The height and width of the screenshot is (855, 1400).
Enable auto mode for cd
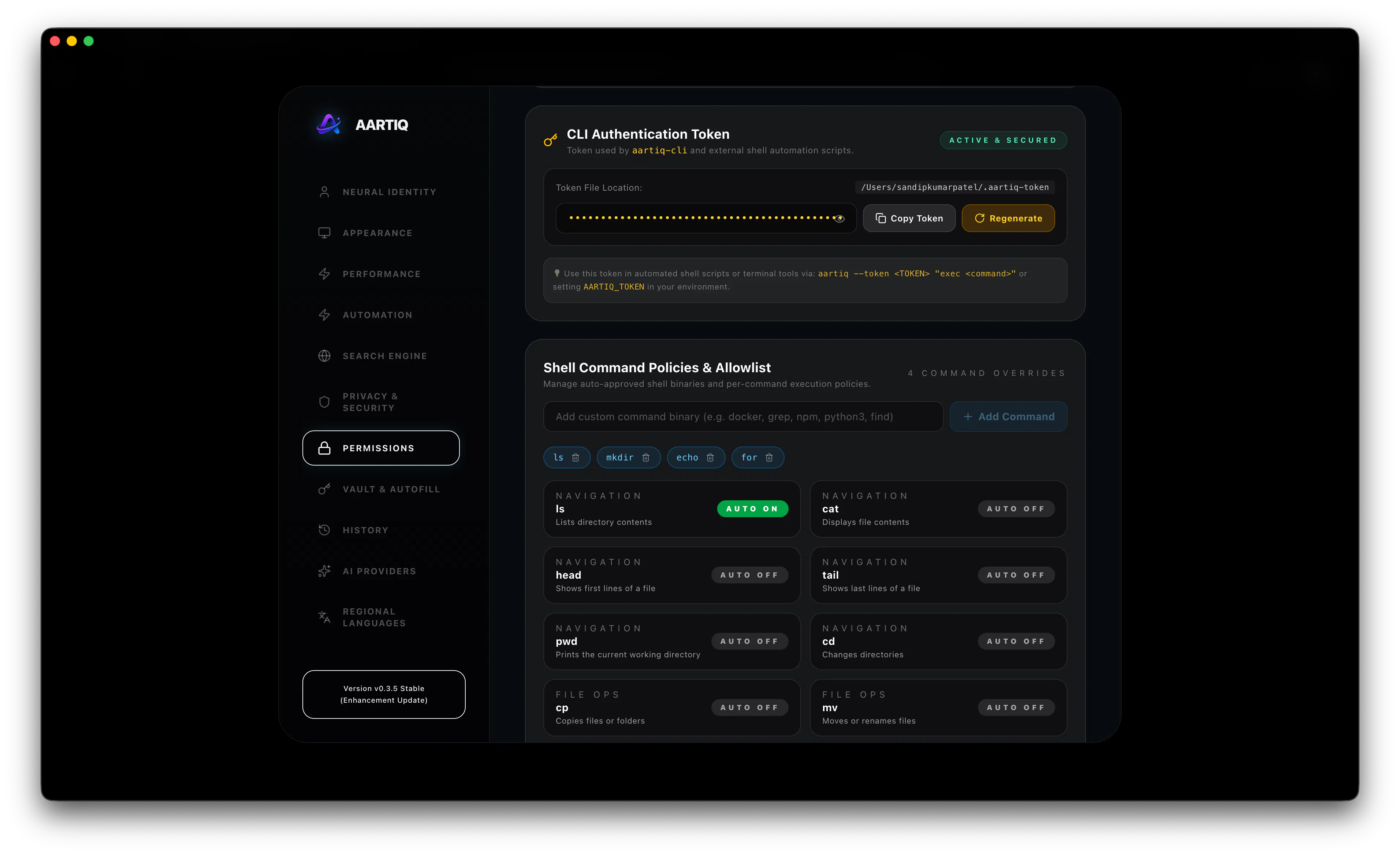[1016, 641]
